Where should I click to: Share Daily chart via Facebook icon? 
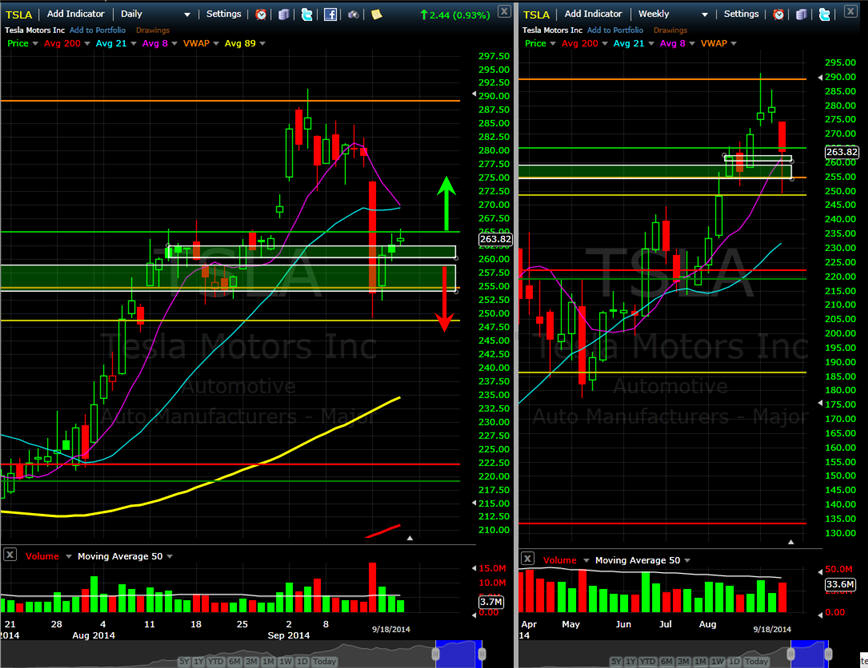click(x=330, y=14)
